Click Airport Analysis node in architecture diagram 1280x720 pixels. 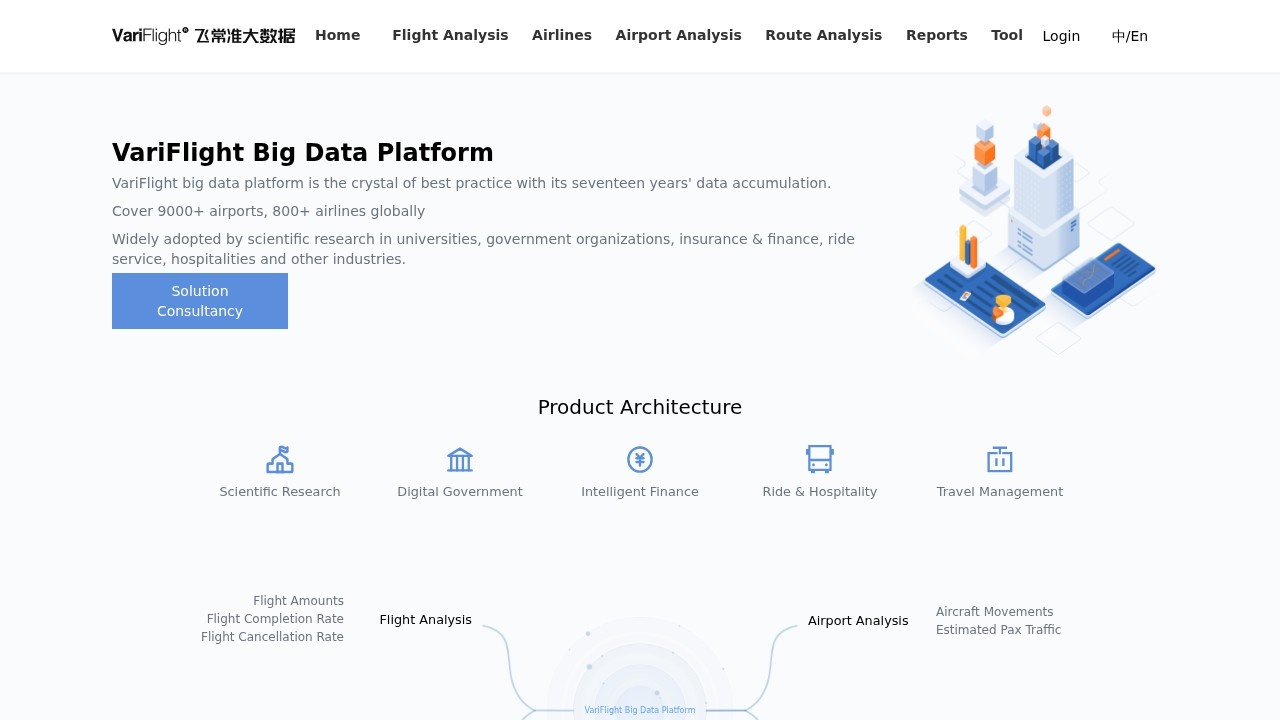858,621
